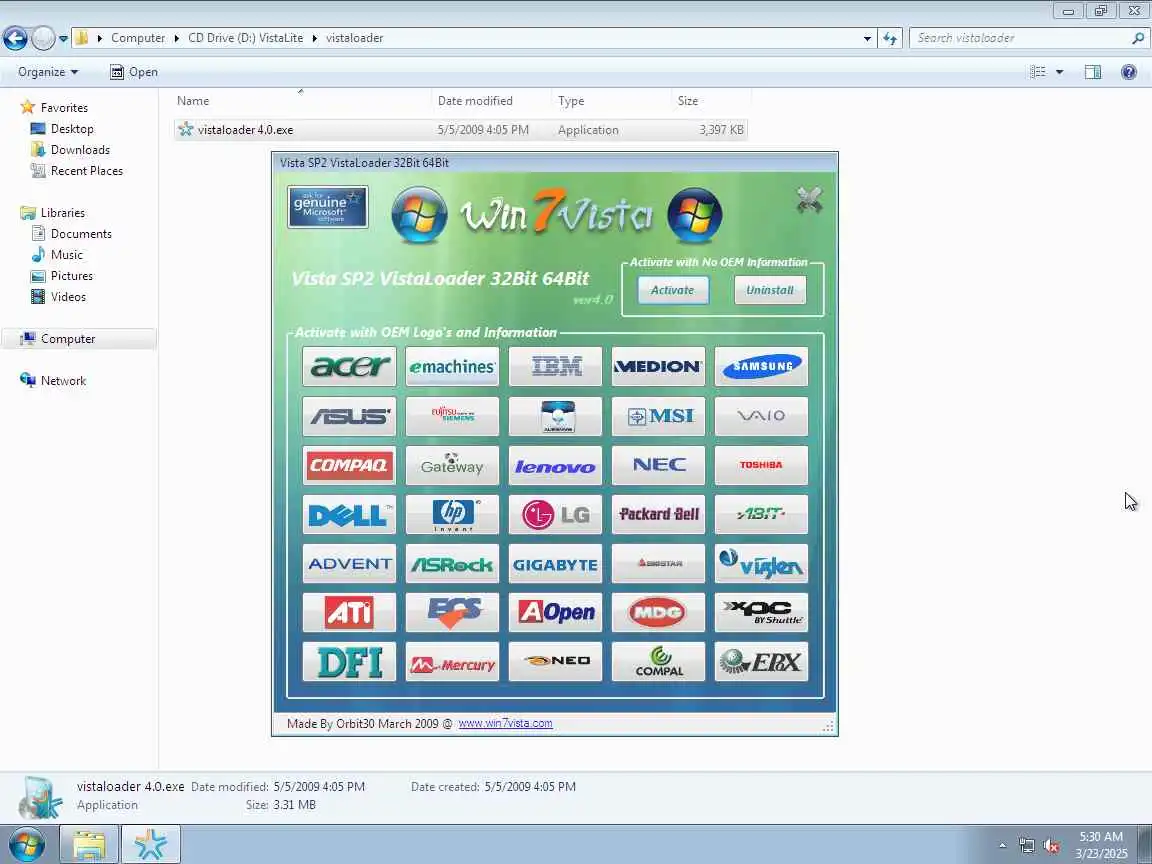
Task: Select the Toshiba OEM logo button
Action: (761, 465)
